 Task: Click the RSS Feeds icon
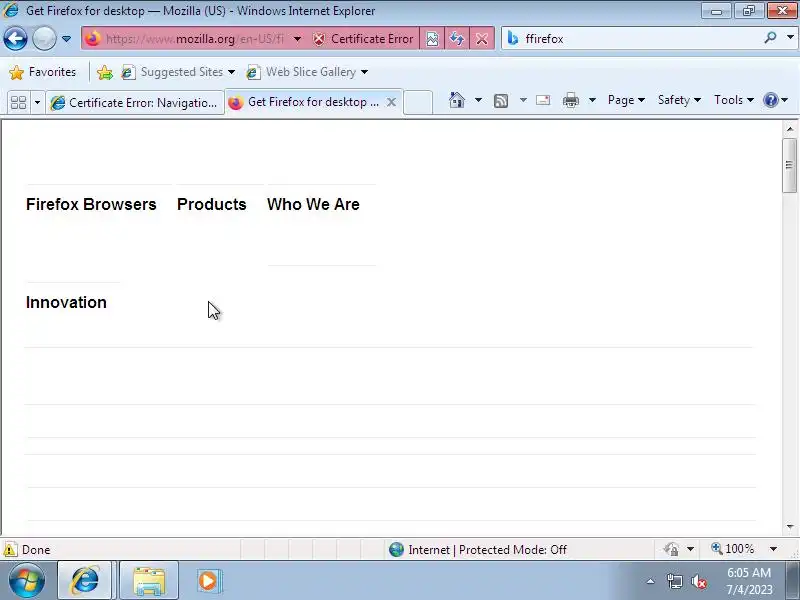[501, 101]
